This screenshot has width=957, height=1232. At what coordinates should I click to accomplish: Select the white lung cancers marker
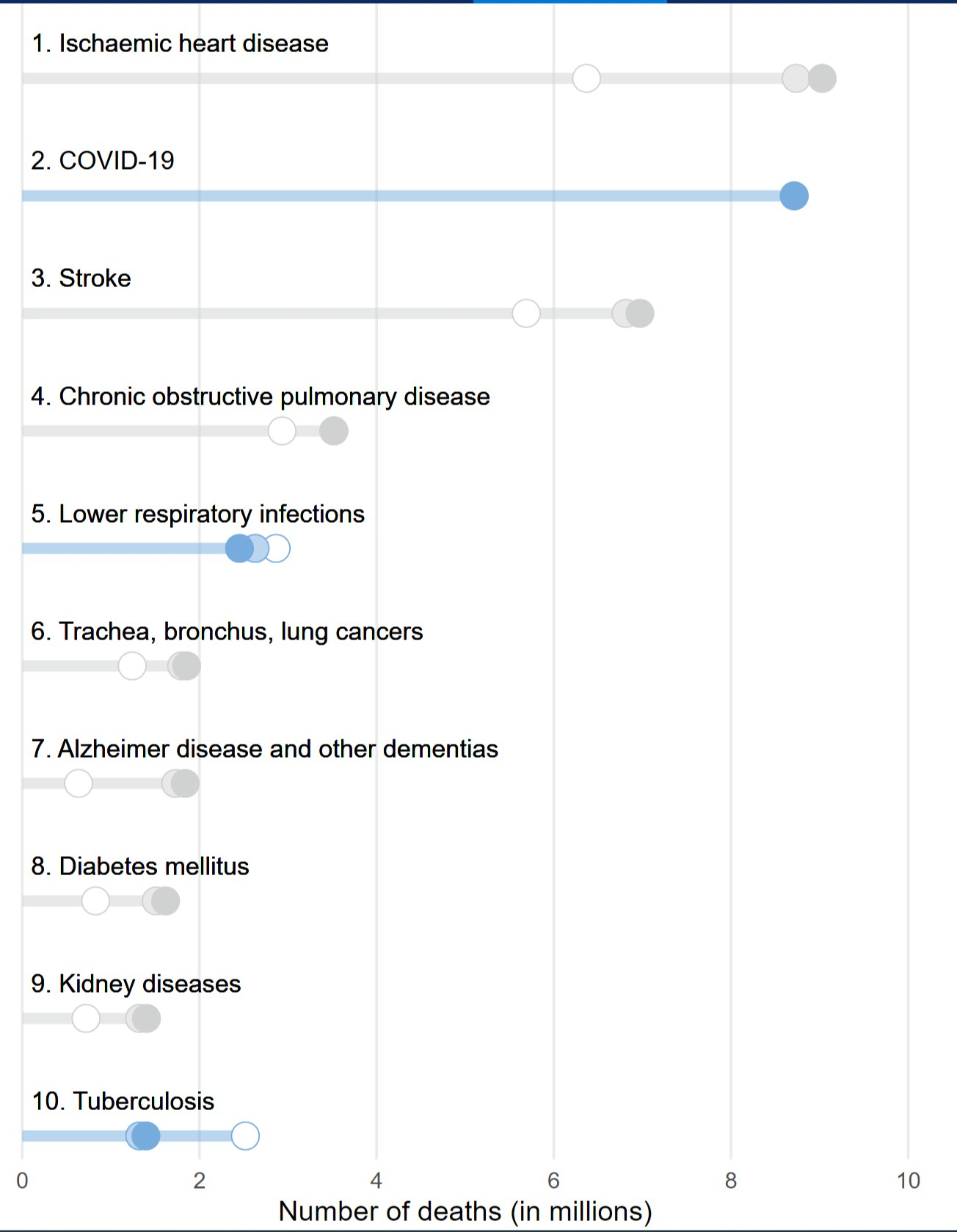[x=132, y=666]
